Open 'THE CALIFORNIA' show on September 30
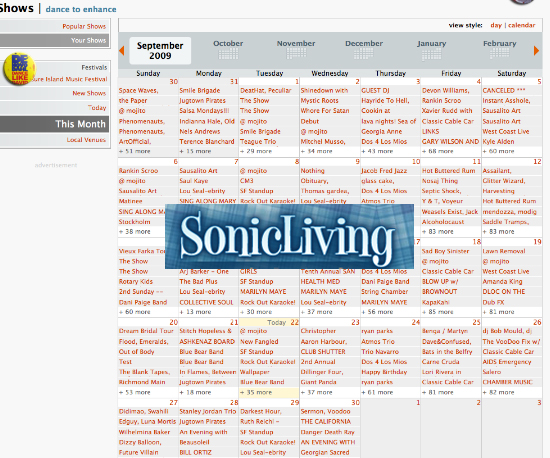The height and width of the screenshot is (458, 550). pos(326,422)
